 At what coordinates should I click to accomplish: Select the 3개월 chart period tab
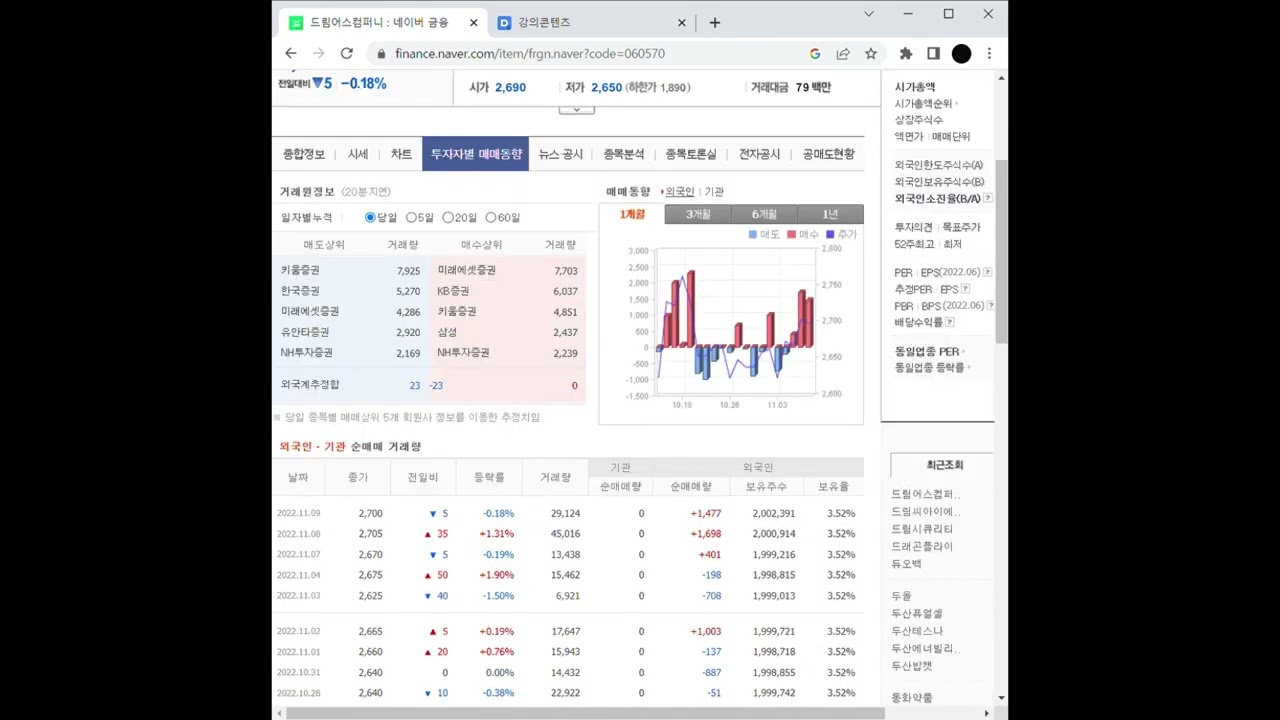(698, 214)
